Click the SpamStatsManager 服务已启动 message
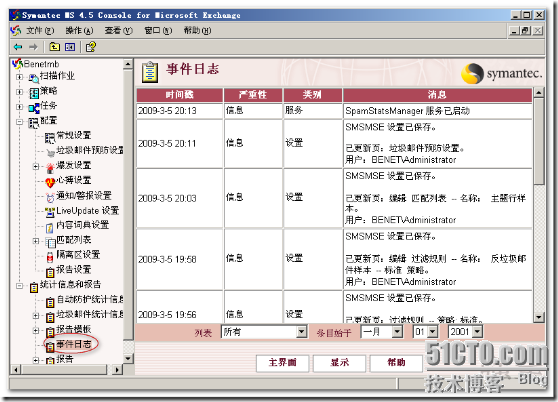The image size is (558, 402). point(407,111)
